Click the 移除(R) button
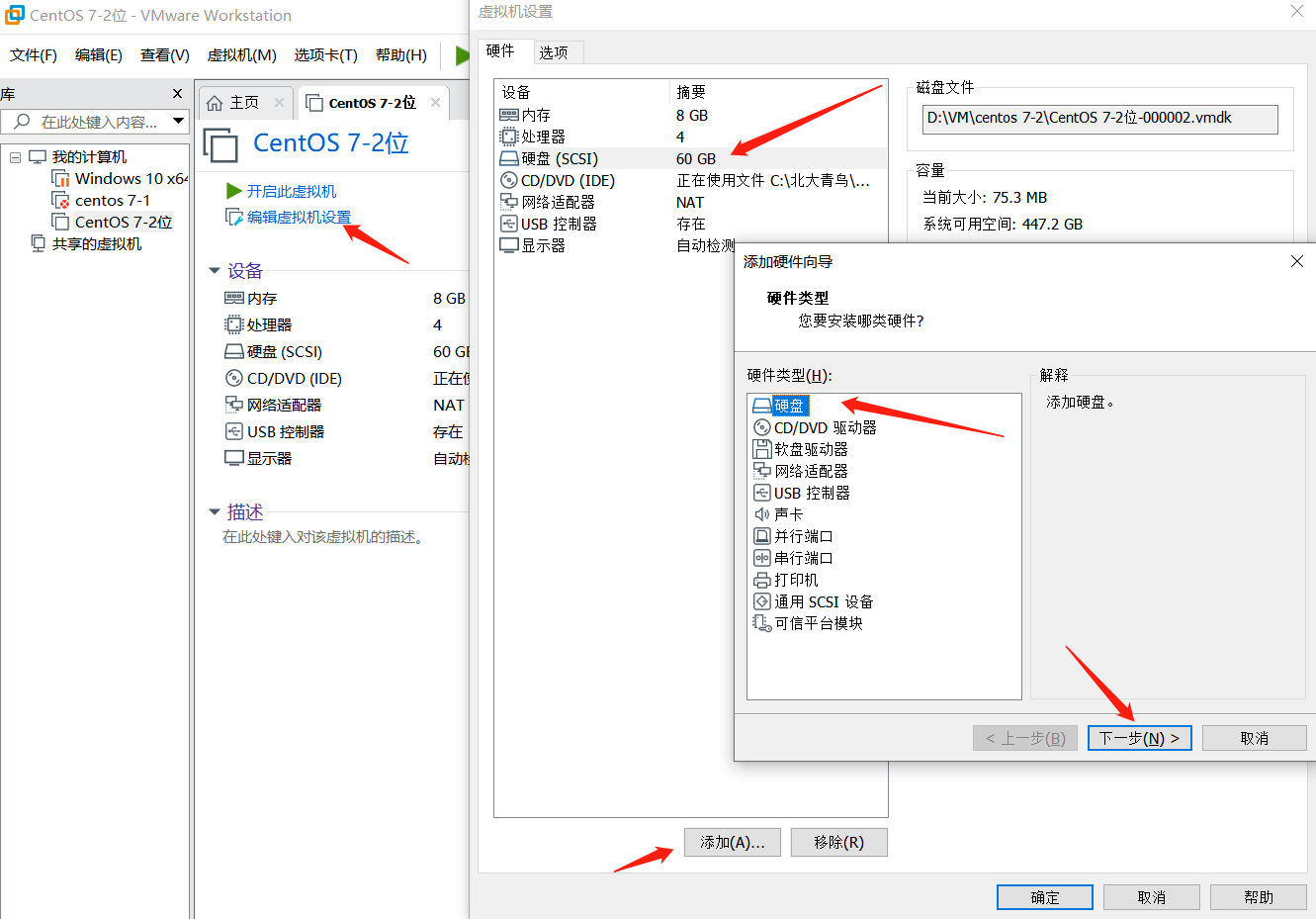This screenshot has width=1316, height=919. tap(839, 842)
